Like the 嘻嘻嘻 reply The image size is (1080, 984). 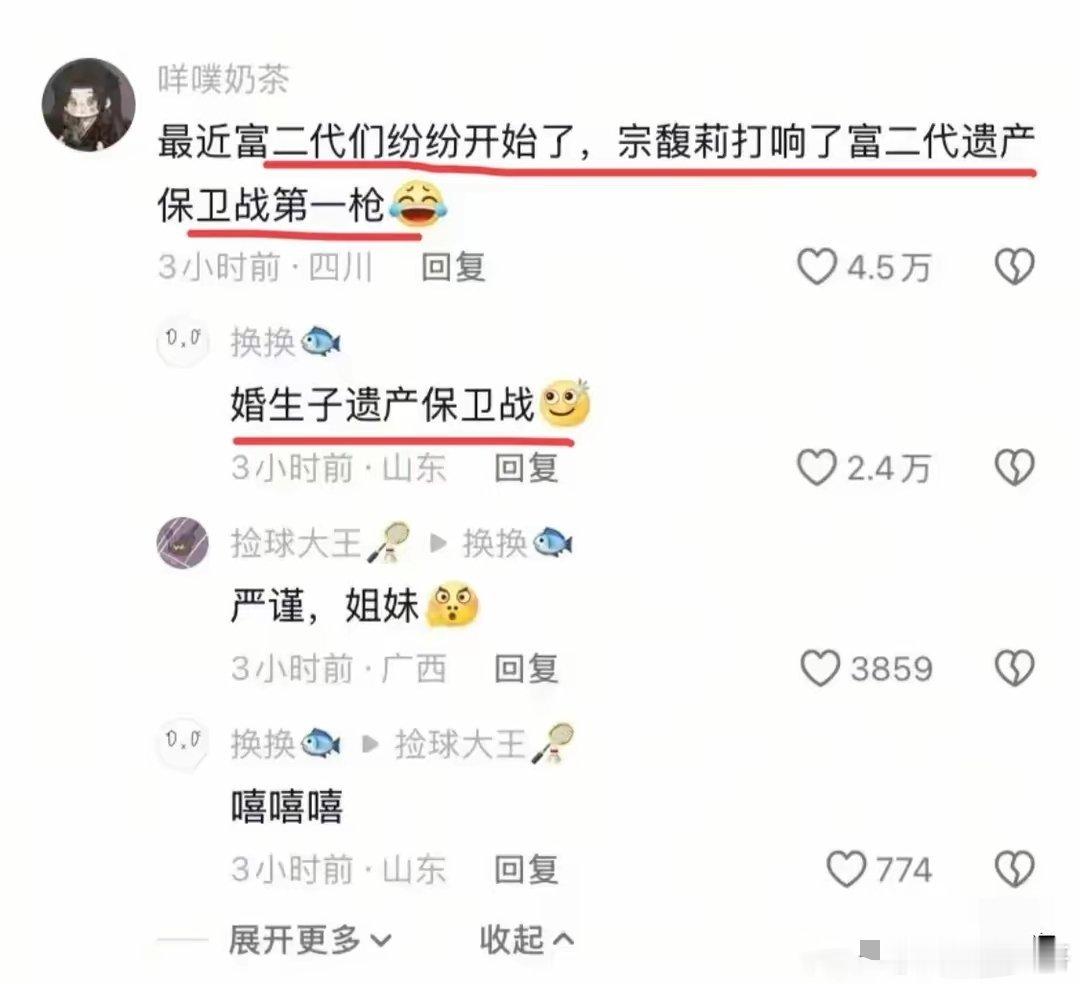pyautogui.click(x=846, y=869)
